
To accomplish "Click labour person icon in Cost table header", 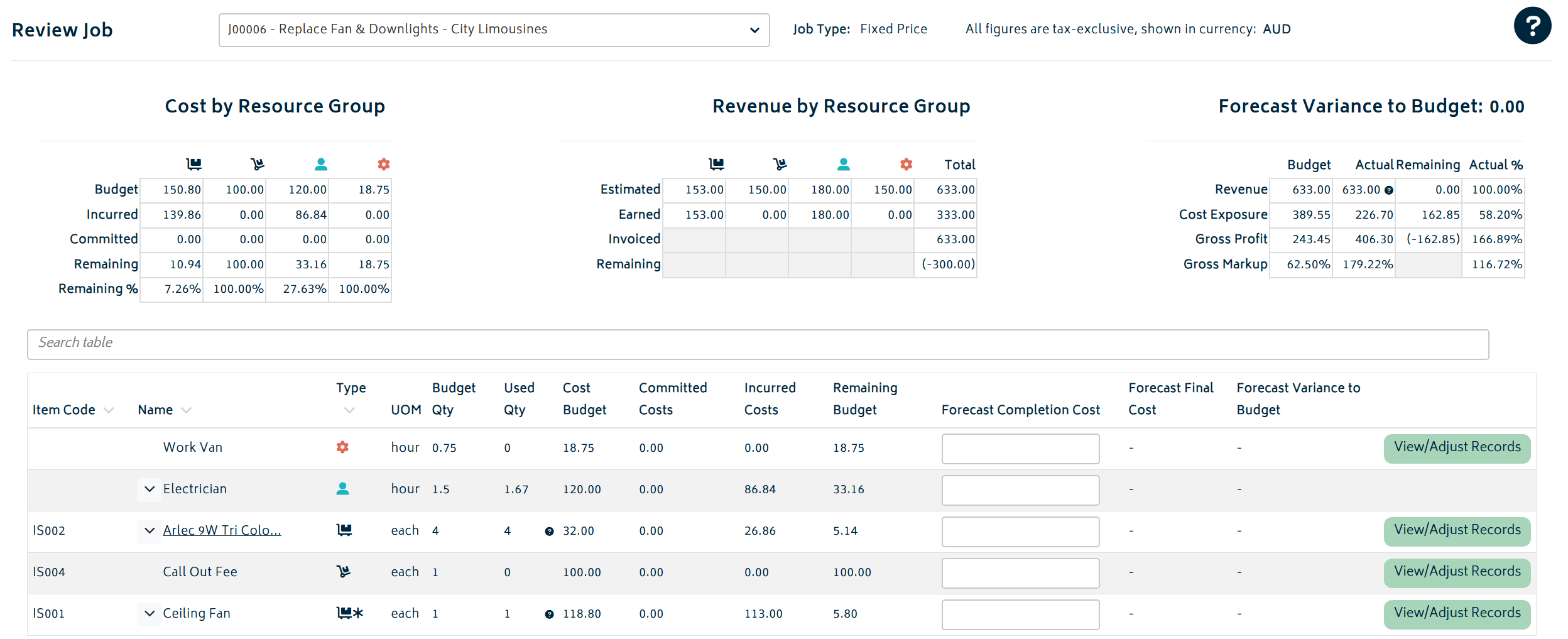I will 321,164.
